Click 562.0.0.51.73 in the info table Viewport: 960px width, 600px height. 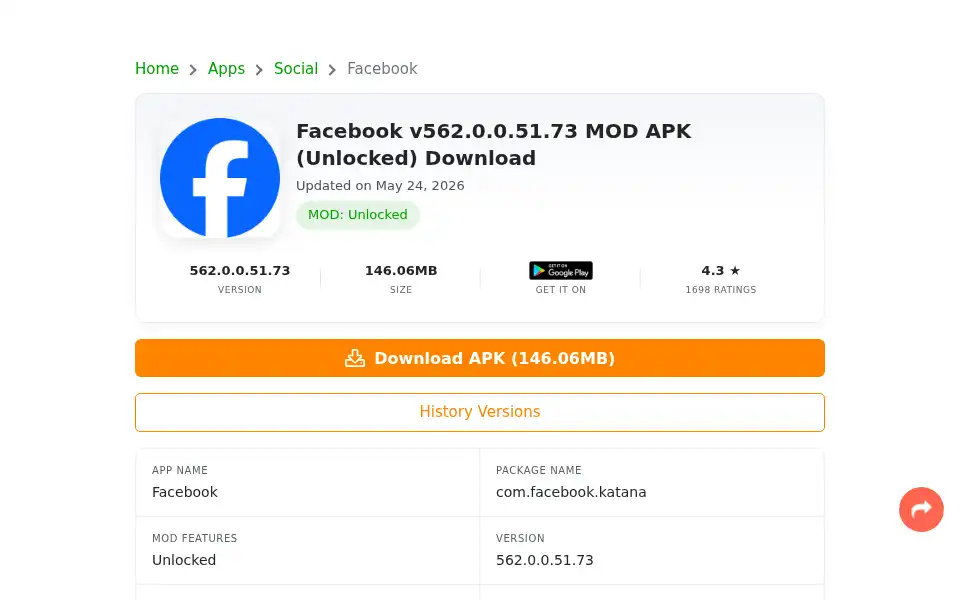(x=544, y=560)
